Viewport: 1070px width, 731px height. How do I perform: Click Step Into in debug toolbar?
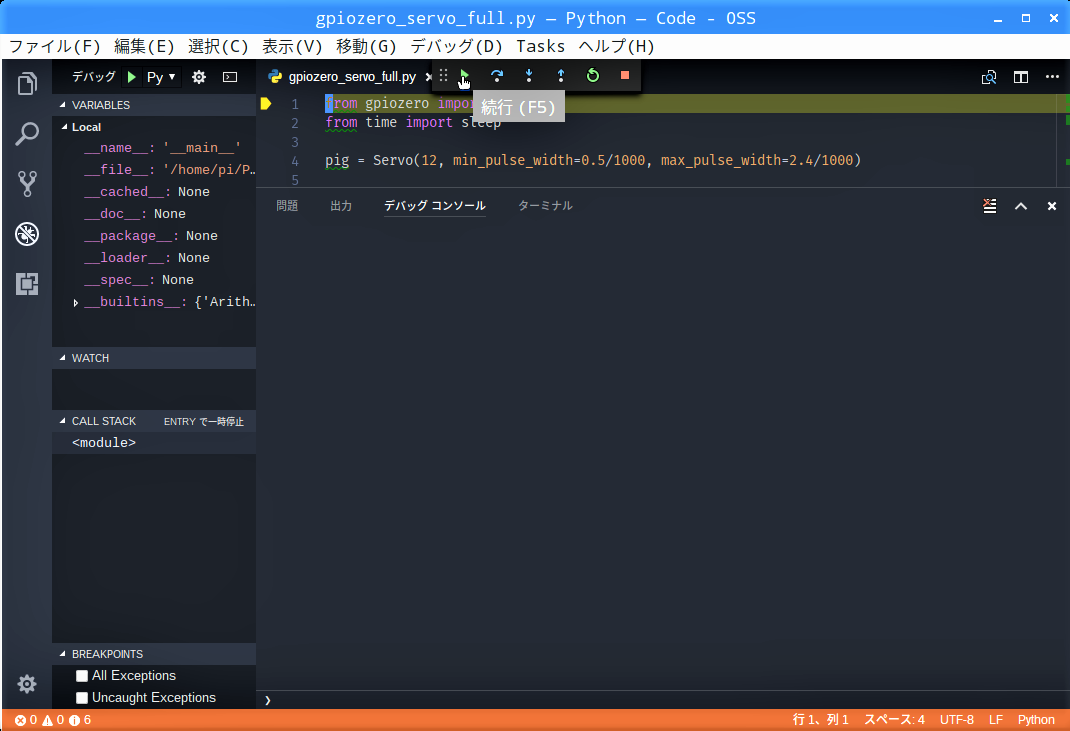[529, 76]
